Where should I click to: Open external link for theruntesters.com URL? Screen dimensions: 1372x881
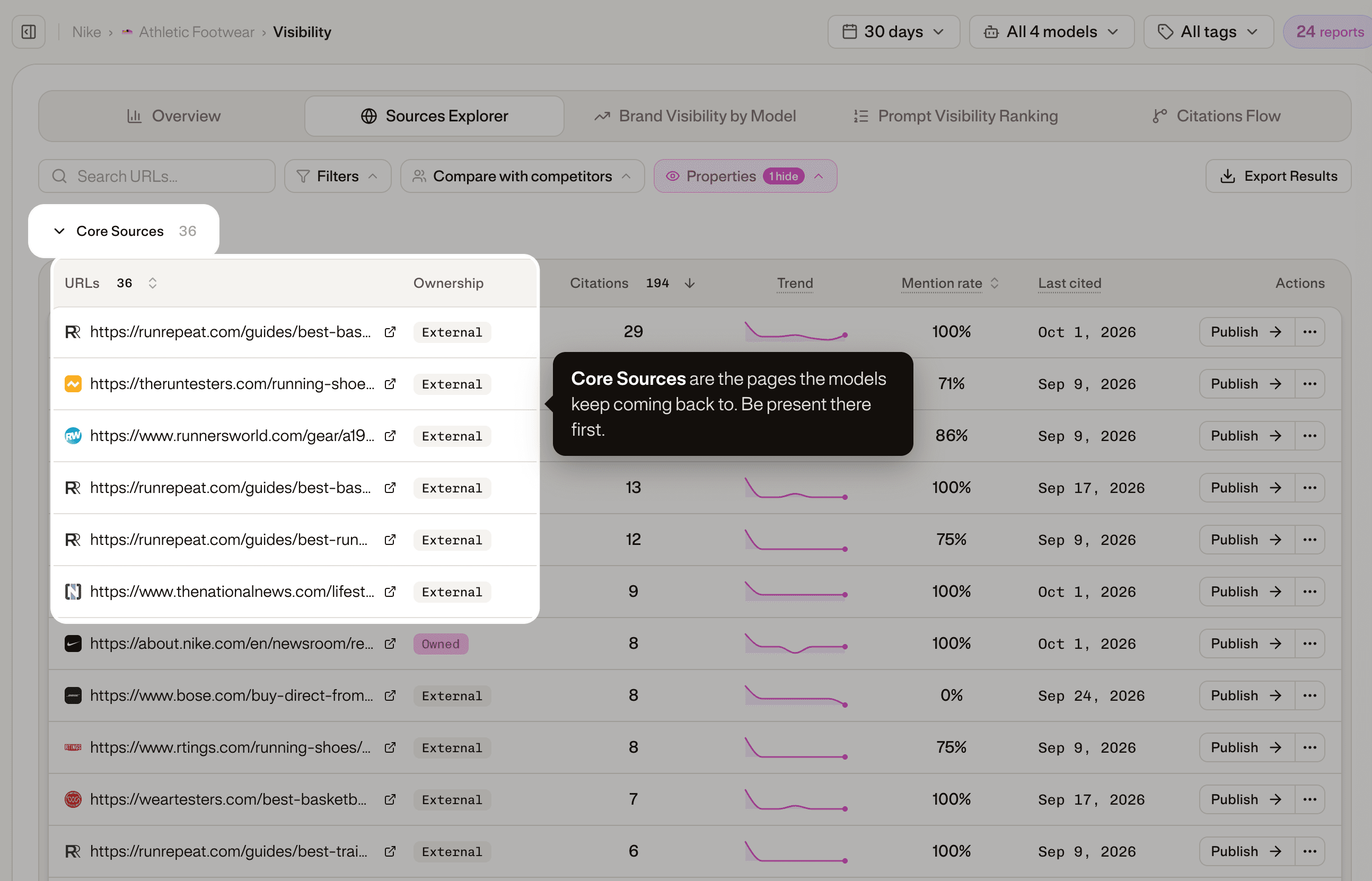(x=390, y=384)
